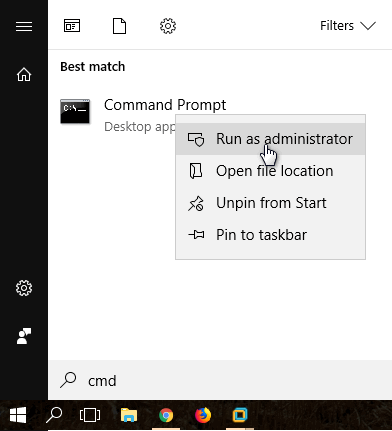This screenshot has height=431, width=392.
Task: Choose Run as administrator
Action: (x=270, y=139)
